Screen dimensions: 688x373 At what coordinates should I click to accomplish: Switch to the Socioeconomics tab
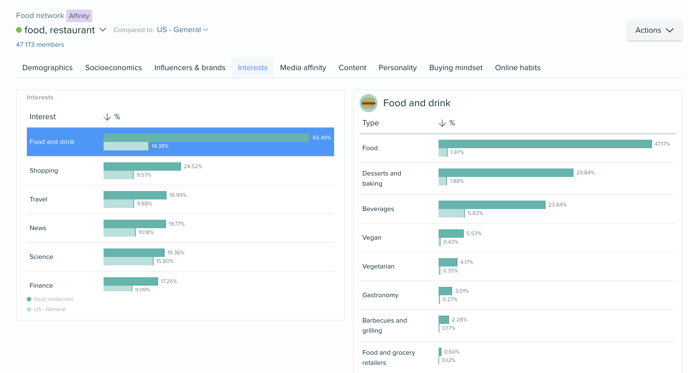(113, 68)
